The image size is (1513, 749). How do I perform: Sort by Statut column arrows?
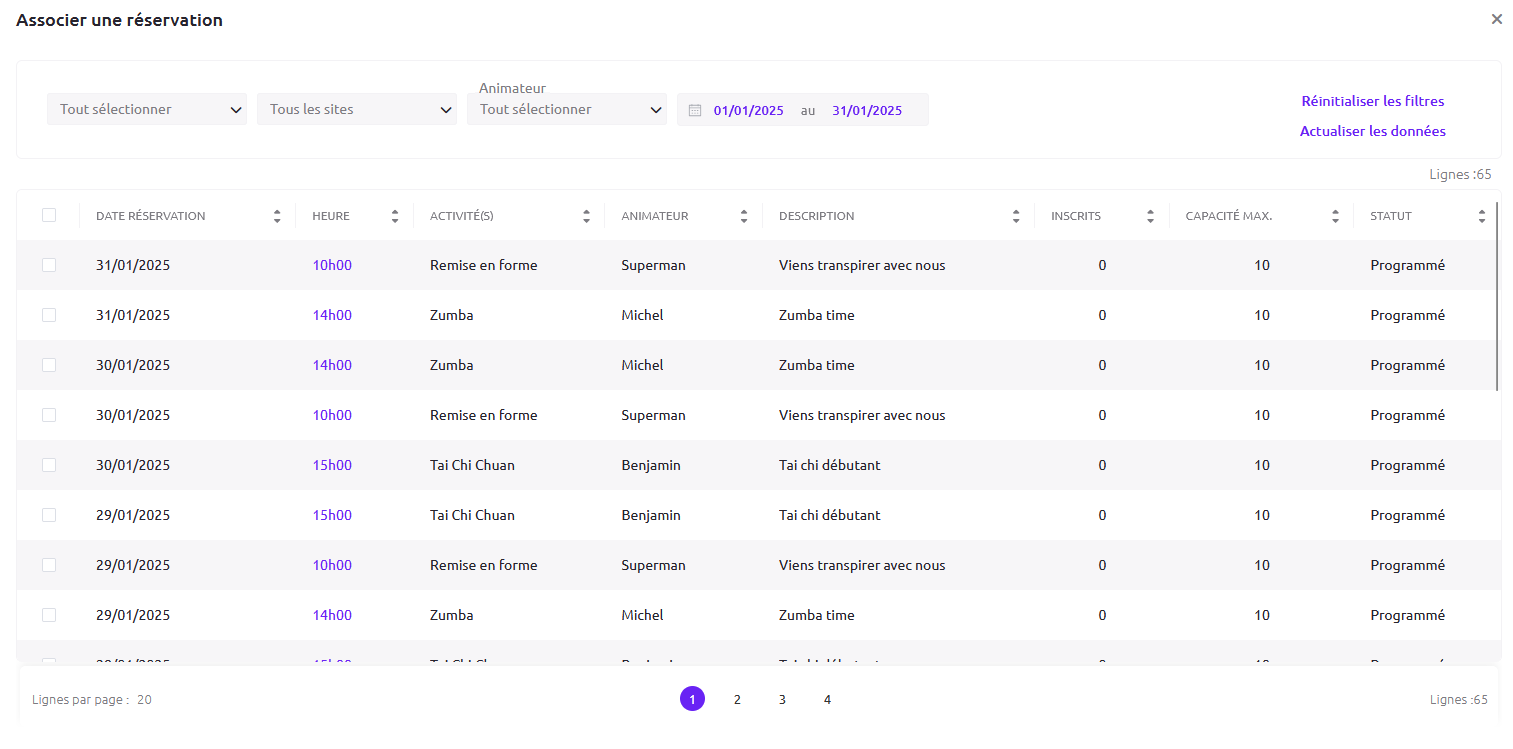click(x=1482, y=216)
